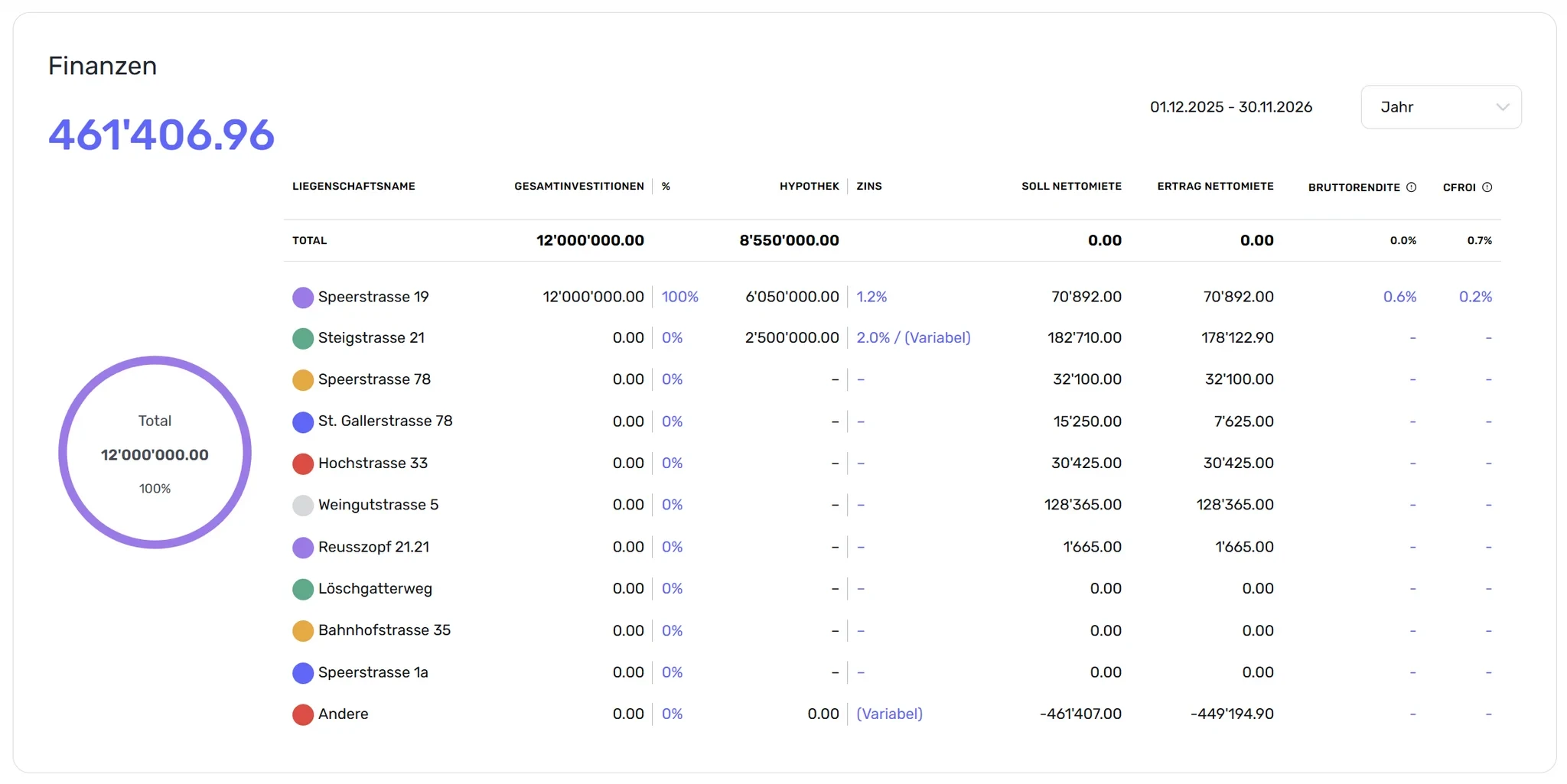Click the grey dot beside Weingutstrasse 5
This screenshot has width=1567, height=784.
(x=303, y=506)
